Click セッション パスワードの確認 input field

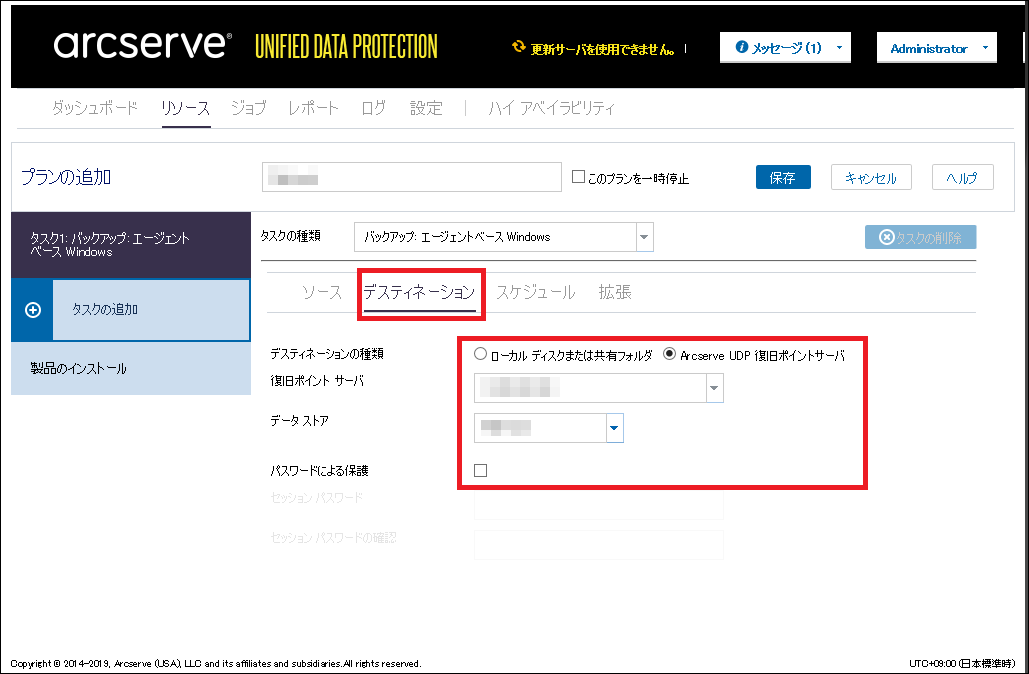tap(598, 545)
